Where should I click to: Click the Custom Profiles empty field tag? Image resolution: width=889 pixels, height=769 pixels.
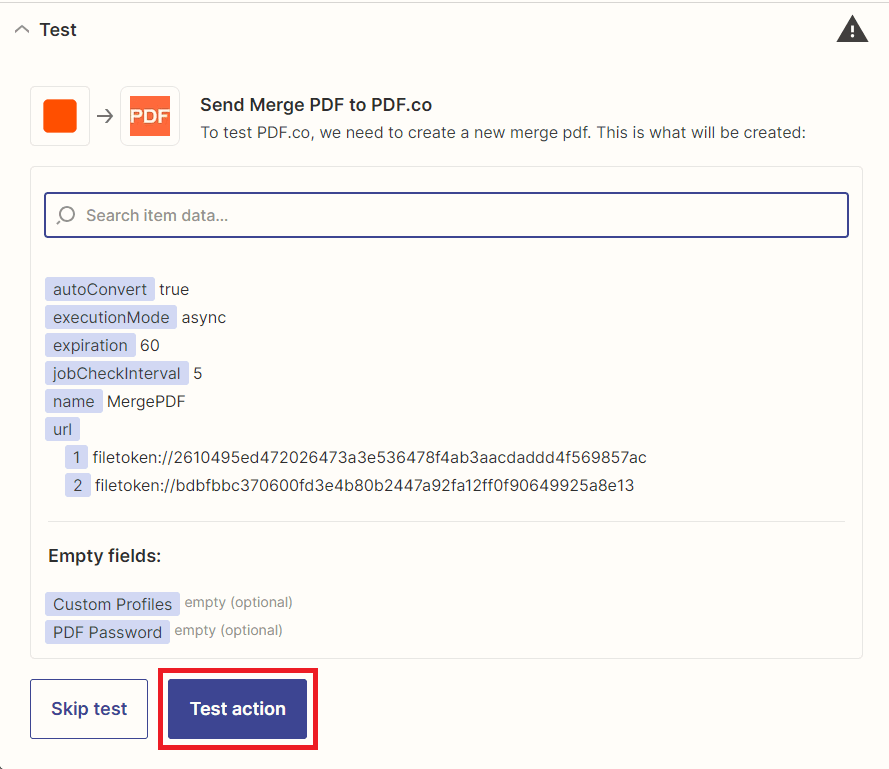coord(112,604)
